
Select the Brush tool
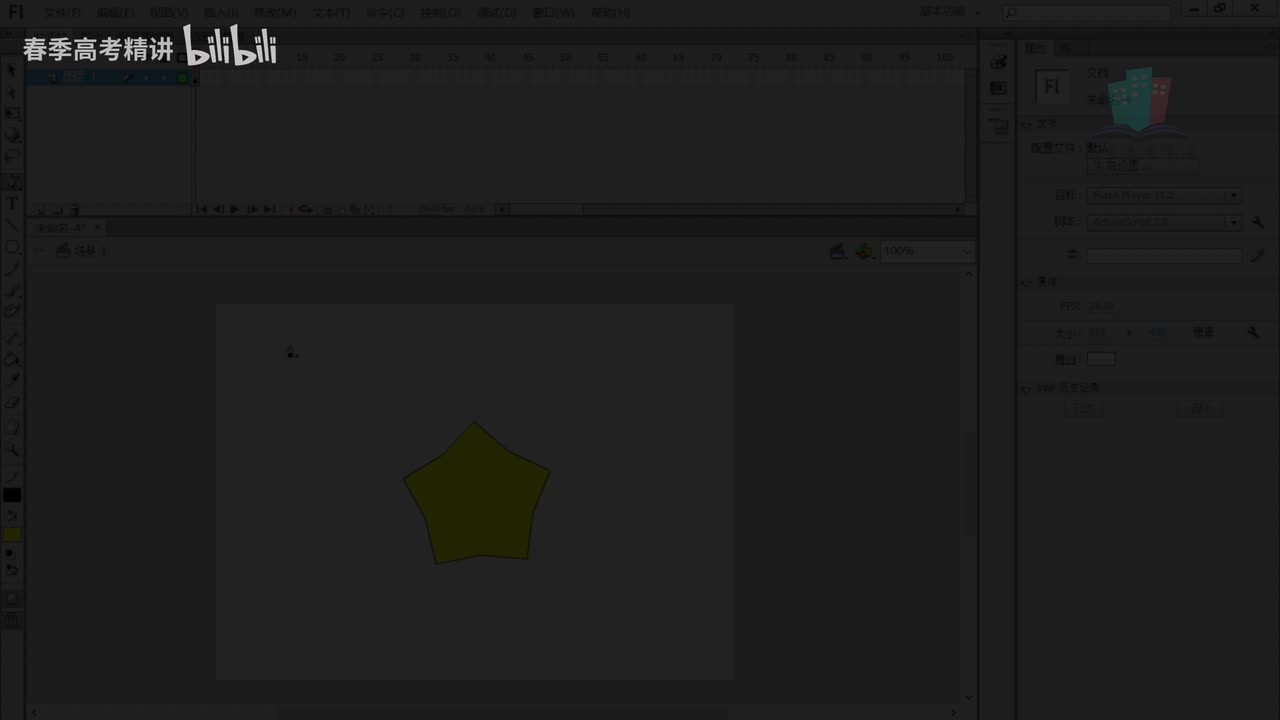[x=12, y=290]
